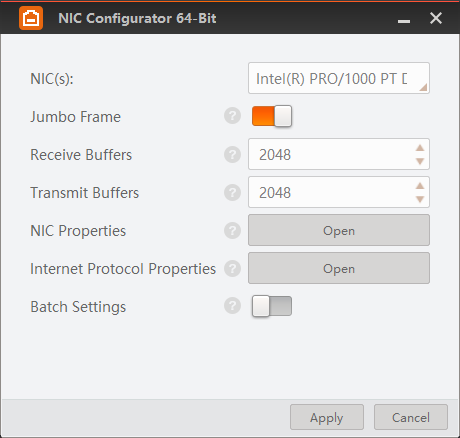Enable the Batch Settings toggle

tap(272, 306)
